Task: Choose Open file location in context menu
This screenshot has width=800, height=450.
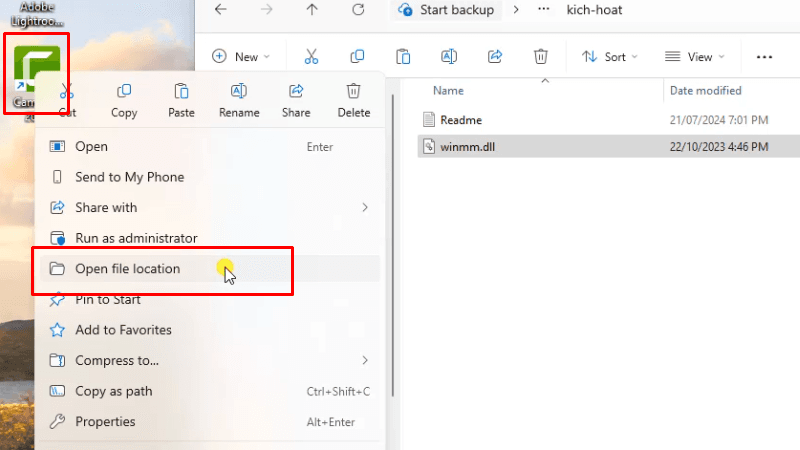Action: tap(127, 269)
